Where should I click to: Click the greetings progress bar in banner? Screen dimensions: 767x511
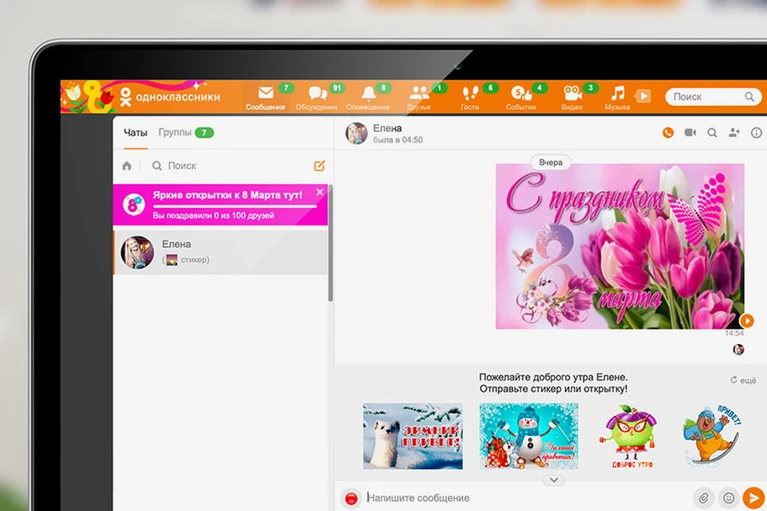234,207
